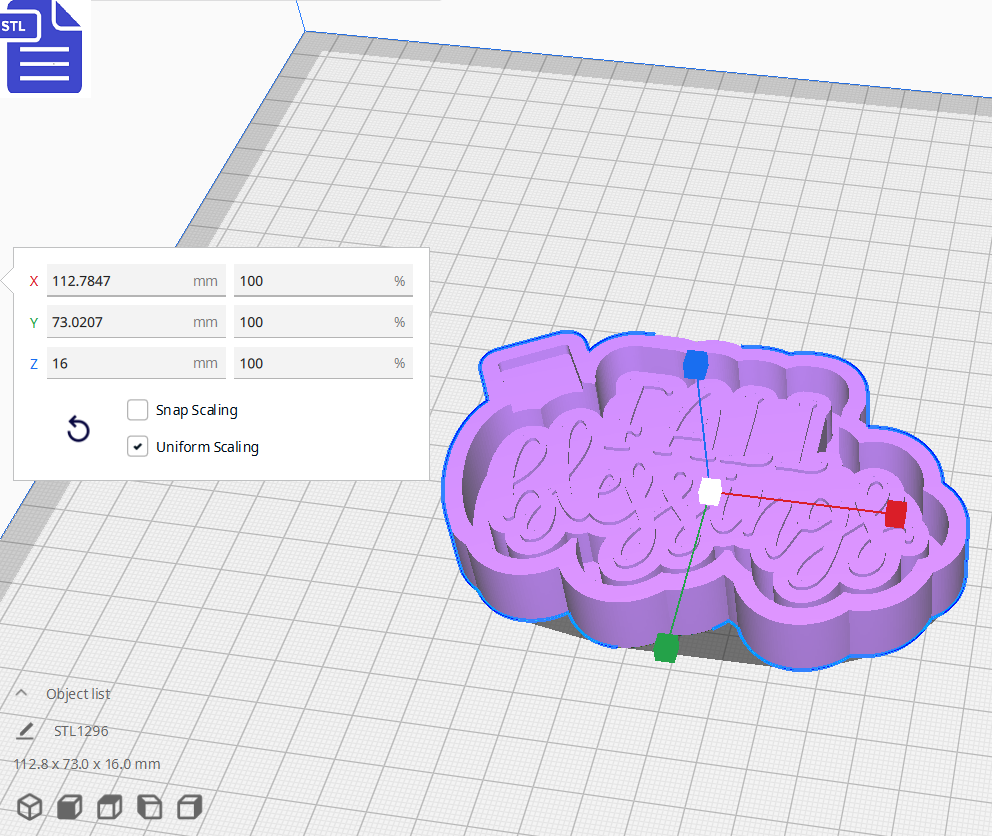Click the STL file icon
The height and width of the screenshot is (836, 992).
pyautogui.click(x=45, y=47)
